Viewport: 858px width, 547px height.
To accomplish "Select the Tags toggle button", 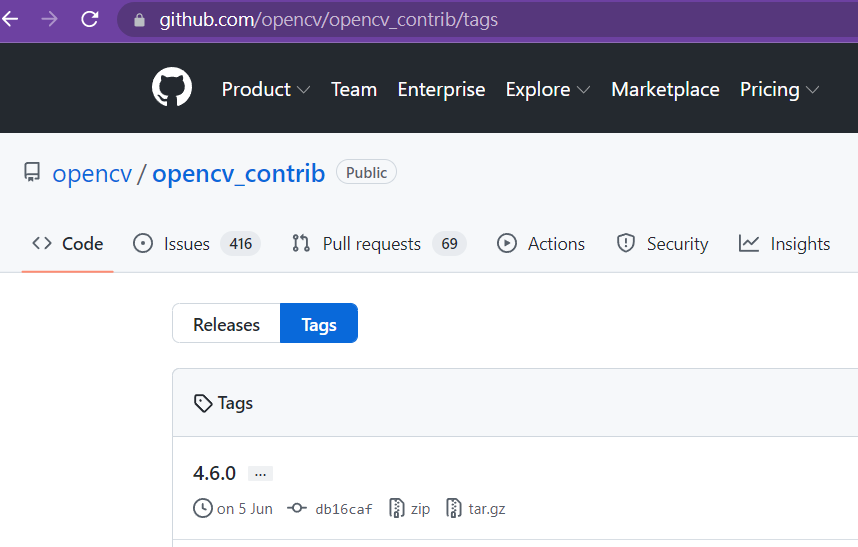I will tap(319, 324).
